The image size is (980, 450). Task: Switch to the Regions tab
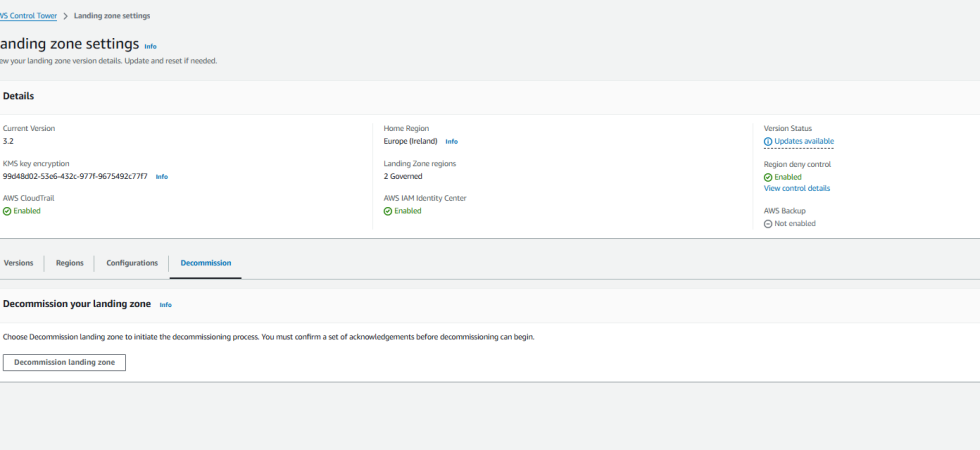[x=69, y=263]
